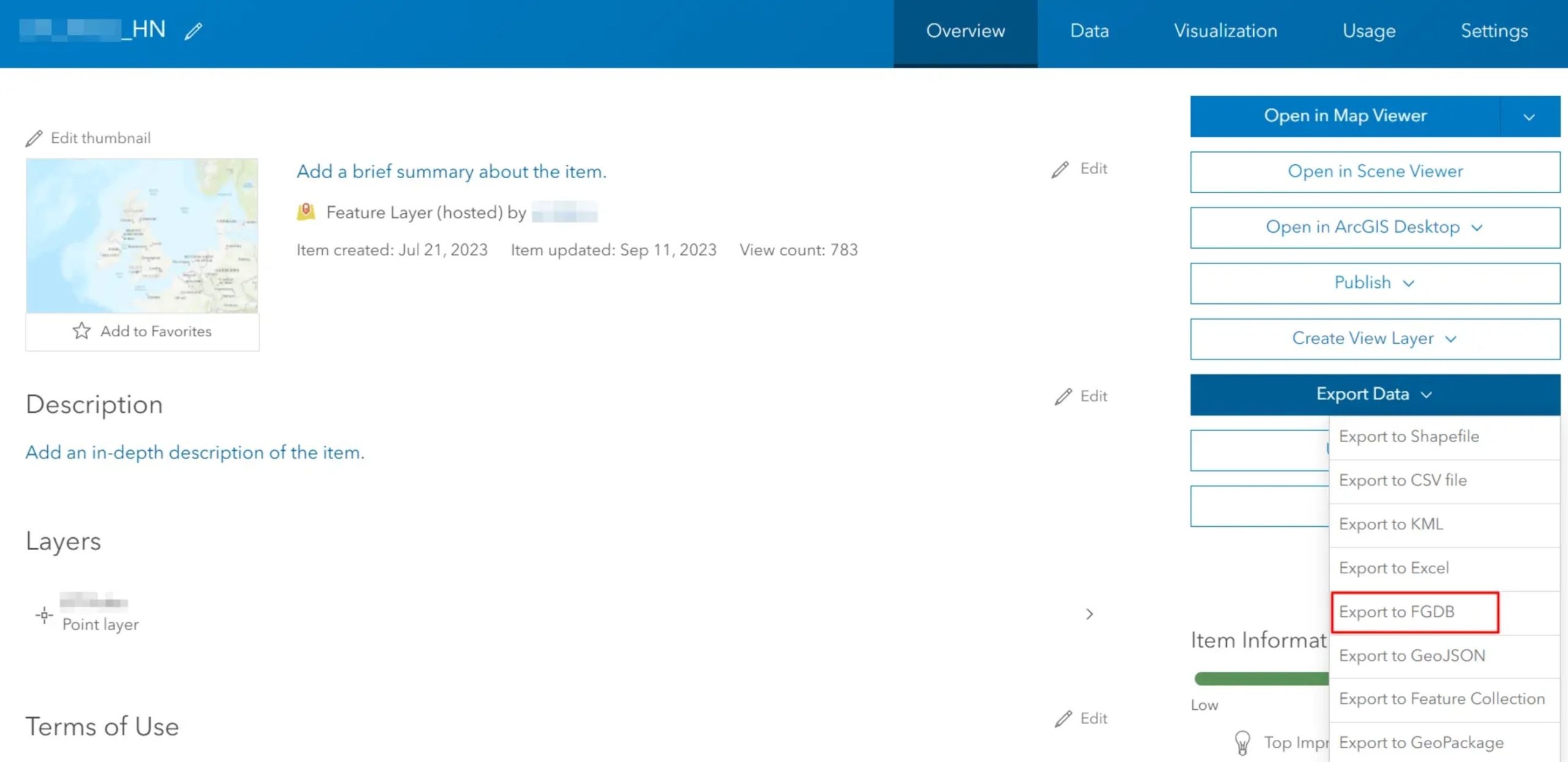Click the Add to Favorites star icon
Screen dimensions: 1568x762
tap(81, 331)
